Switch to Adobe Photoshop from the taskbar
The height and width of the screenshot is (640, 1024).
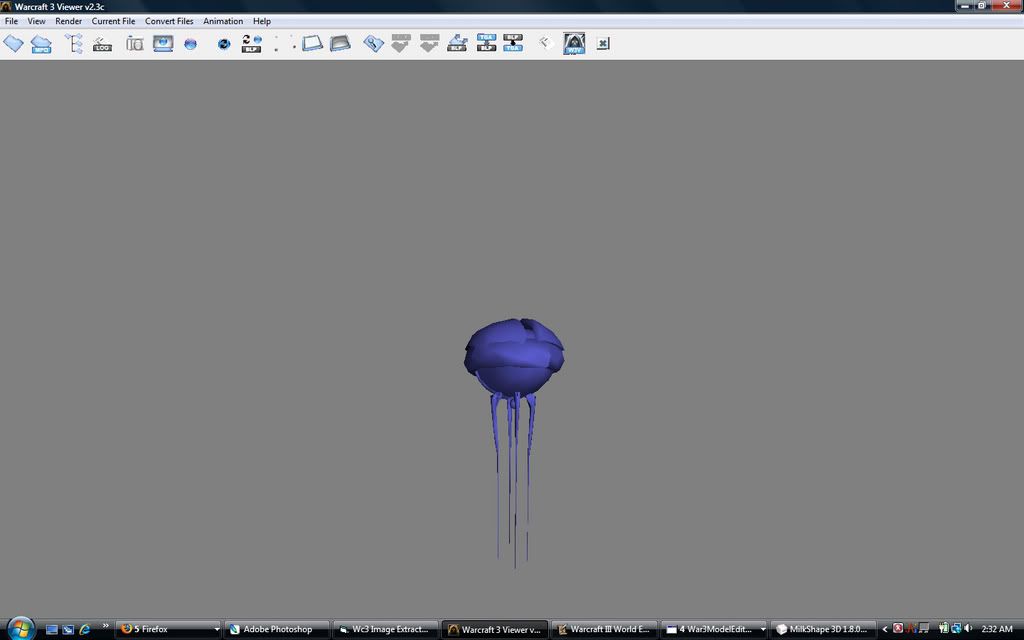277,630
